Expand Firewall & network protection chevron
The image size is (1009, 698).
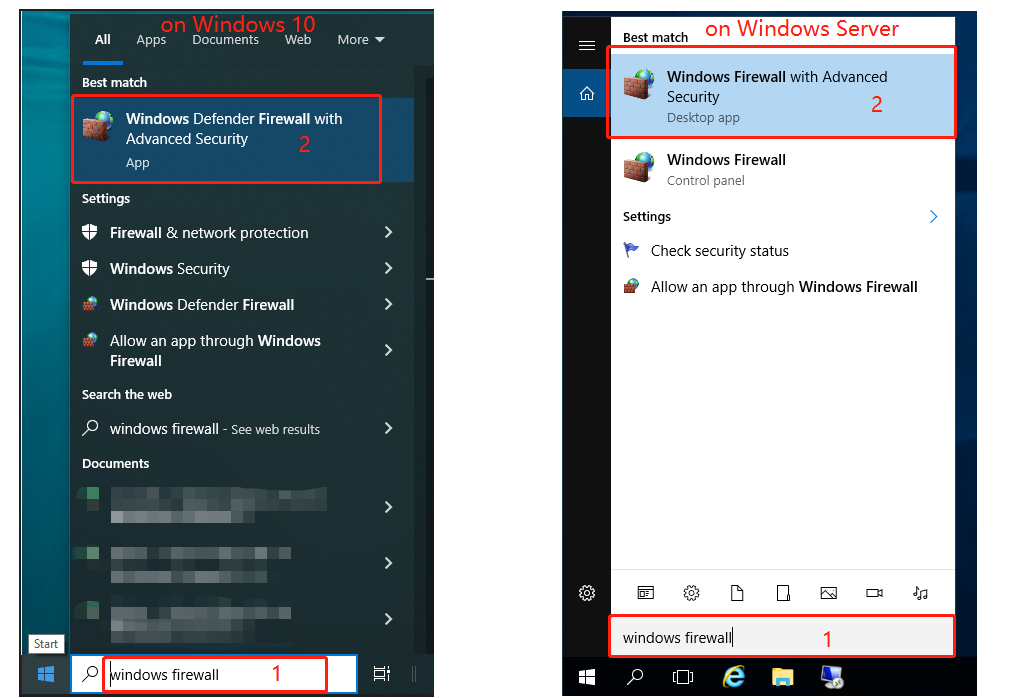click(388, 232)
